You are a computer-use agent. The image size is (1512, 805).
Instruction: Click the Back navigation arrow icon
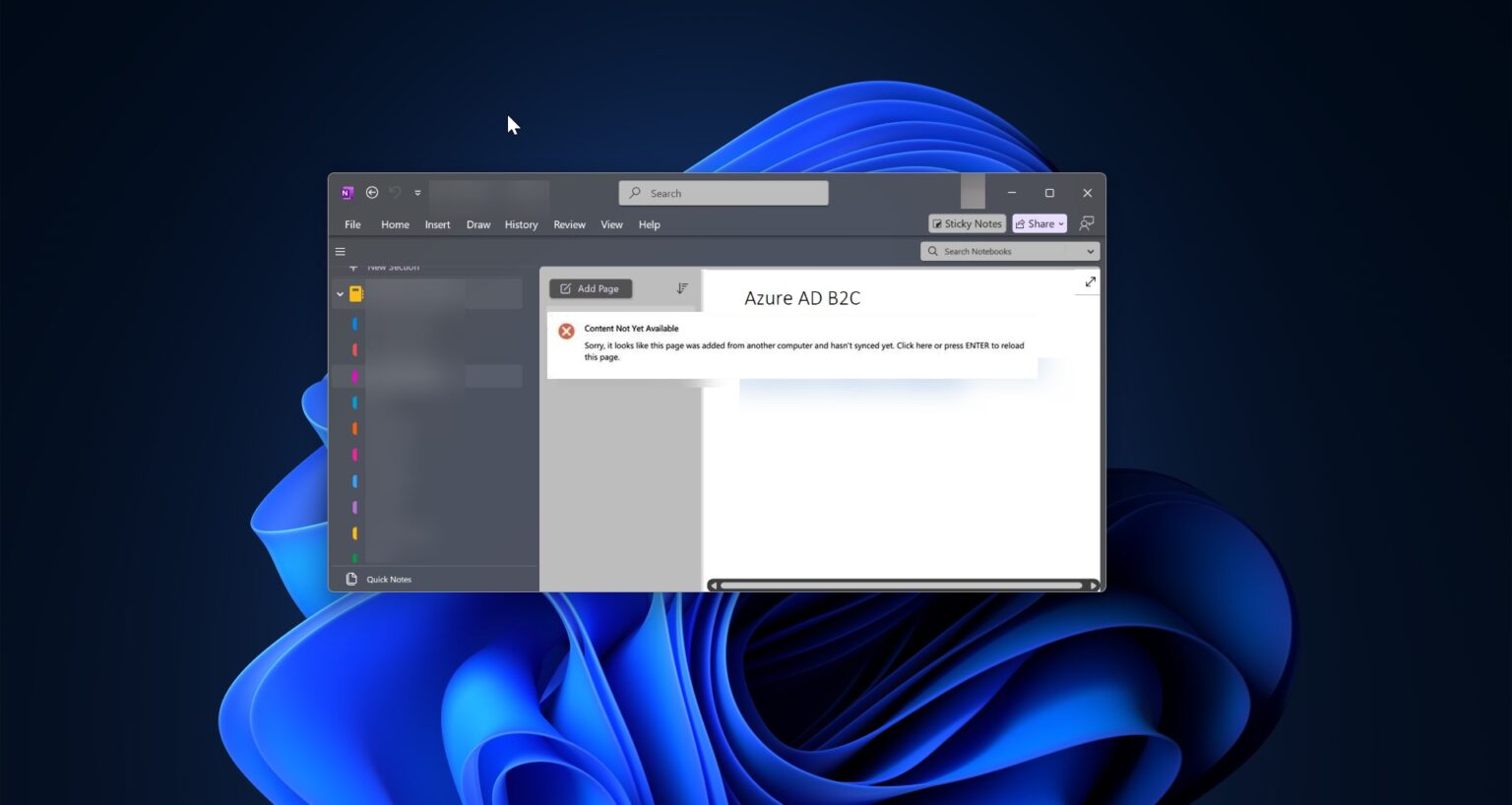372,193
